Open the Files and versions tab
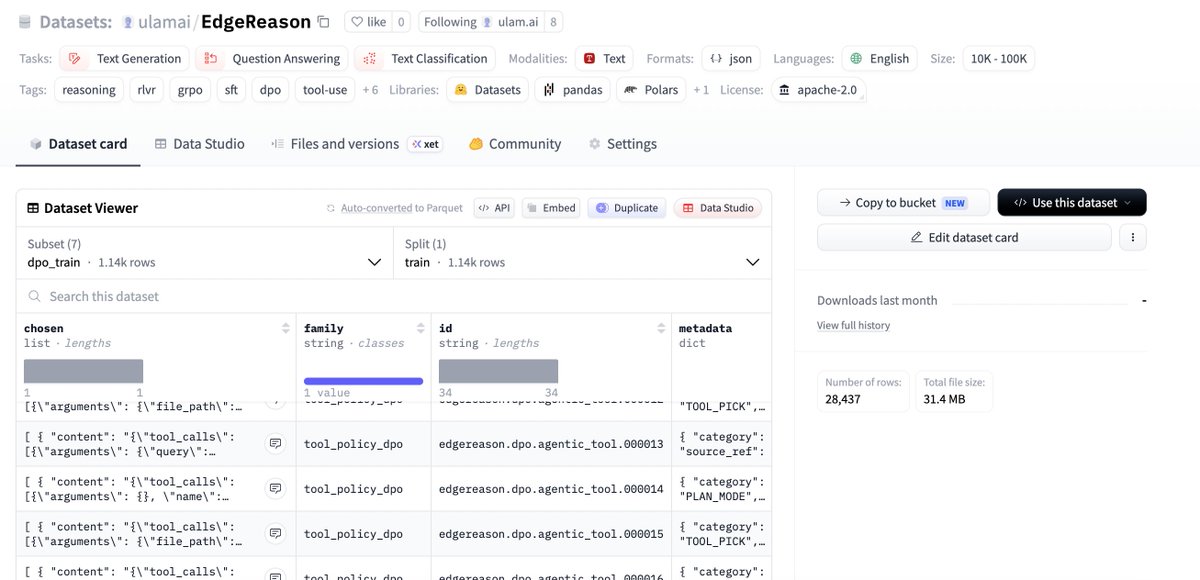 tap(335, 143)
